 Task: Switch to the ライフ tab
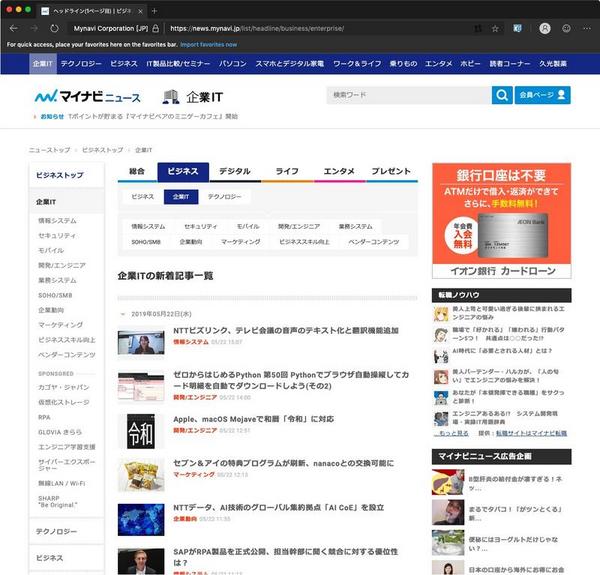tap(287, 171)
